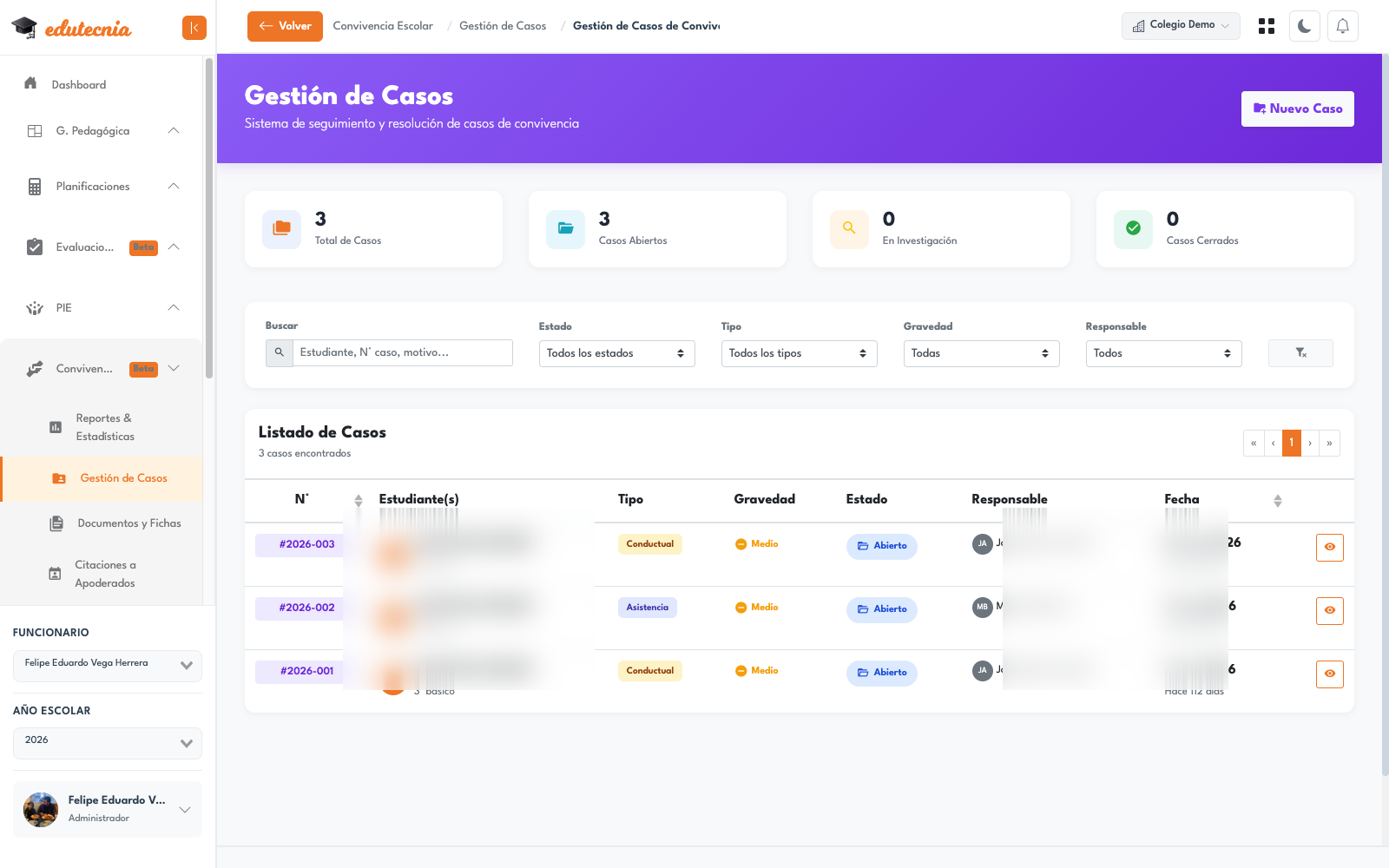Open the apps grid icon
The width and height of the screenshot is (1389, 868).
(x=1267, y=26)
